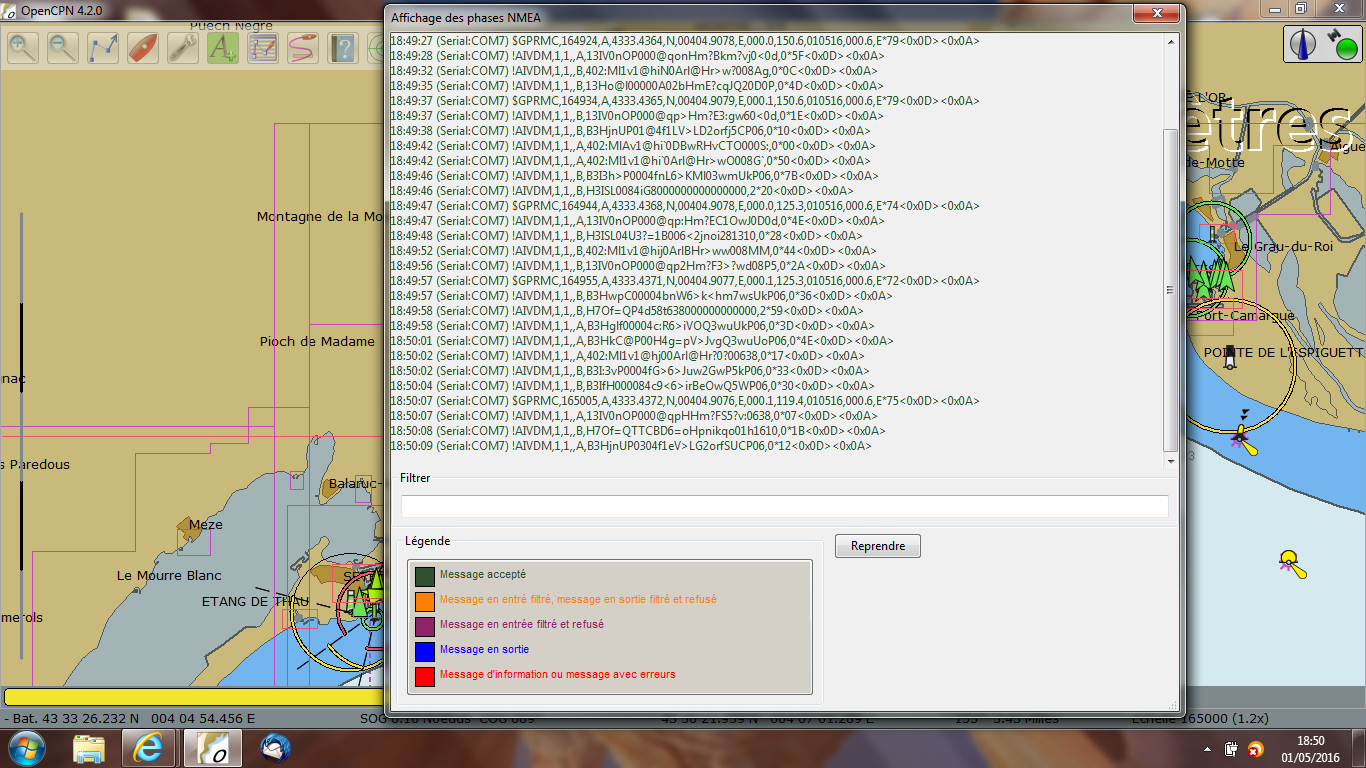1366x768 pixels.
Task: Click the red error message swatch
Action: 425,676
